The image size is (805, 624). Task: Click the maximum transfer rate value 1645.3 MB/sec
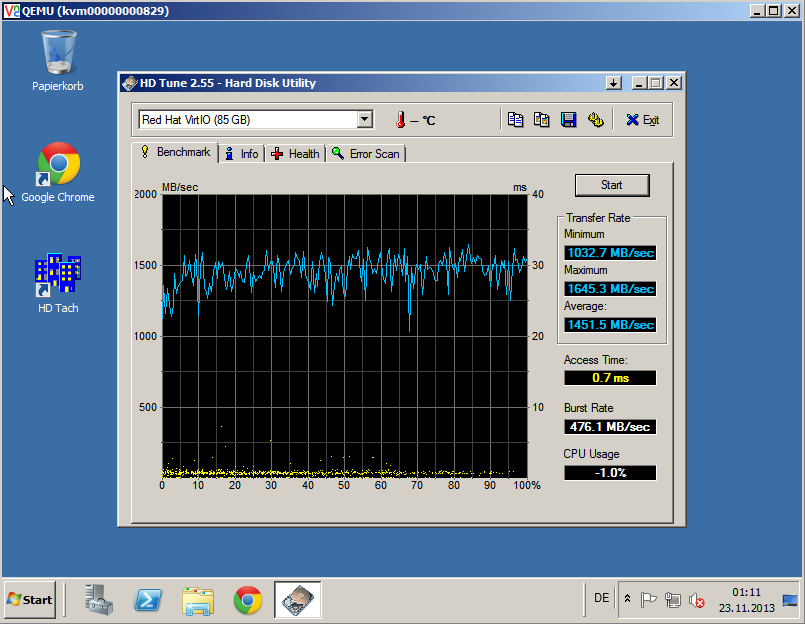pyautogui.click(x=610, y=289)
